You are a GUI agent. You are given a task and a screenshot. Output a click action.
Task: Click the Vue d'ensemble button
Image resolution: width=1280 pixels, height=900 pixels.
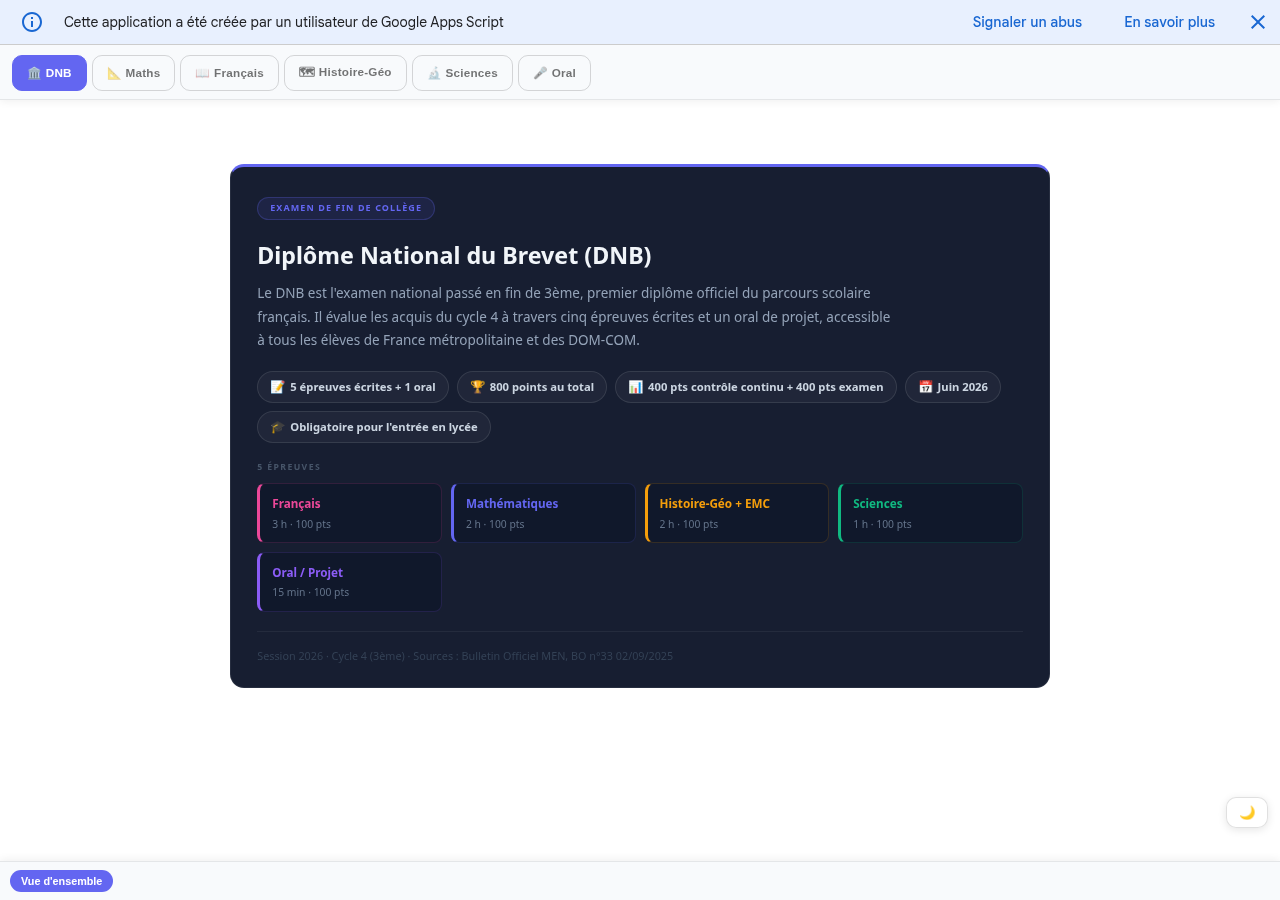click(x=61, y=881)
